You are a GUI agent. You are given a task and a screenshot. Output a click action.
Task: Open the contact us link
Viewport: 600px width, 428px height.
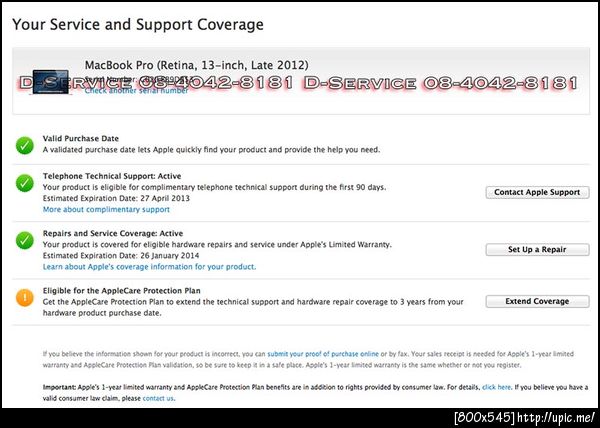[158, 398]
